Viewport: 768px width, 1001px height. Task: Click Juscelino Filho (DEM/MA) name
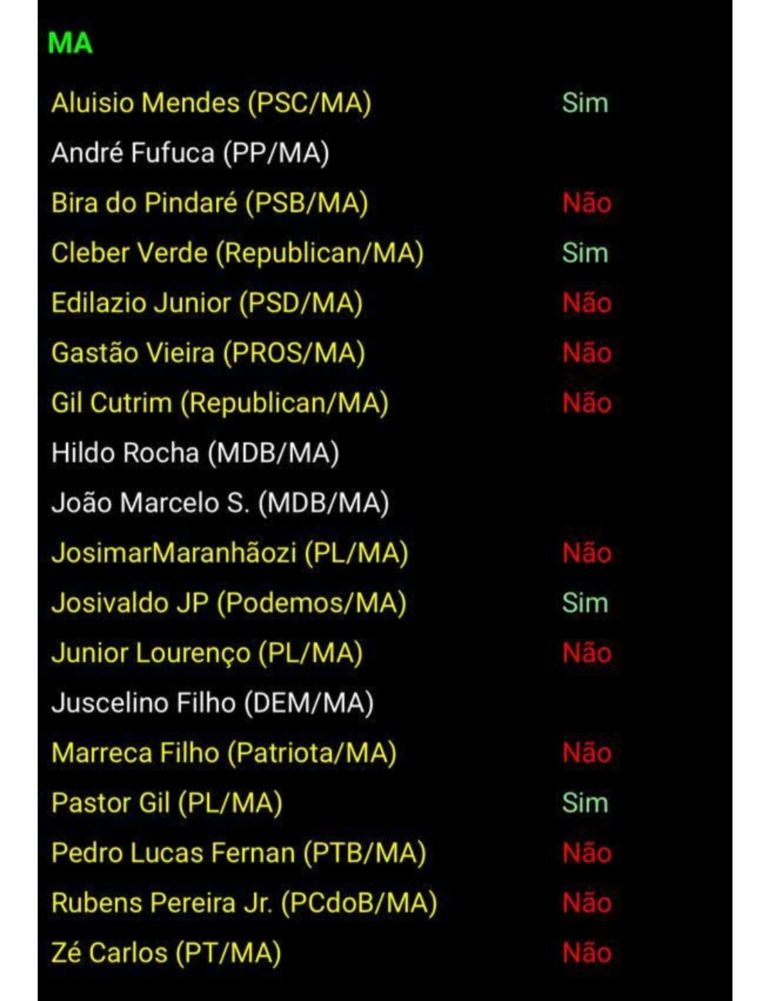212,703
